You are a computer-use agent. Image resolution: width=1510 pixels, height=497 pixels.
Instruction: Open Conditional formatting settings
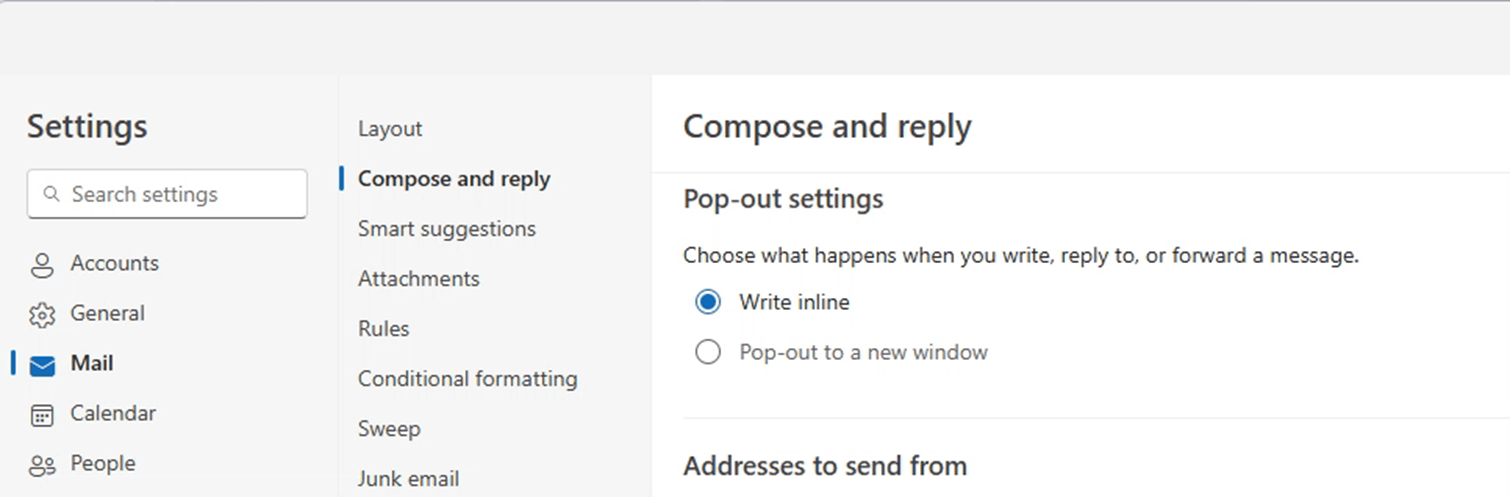click(468, 379)
